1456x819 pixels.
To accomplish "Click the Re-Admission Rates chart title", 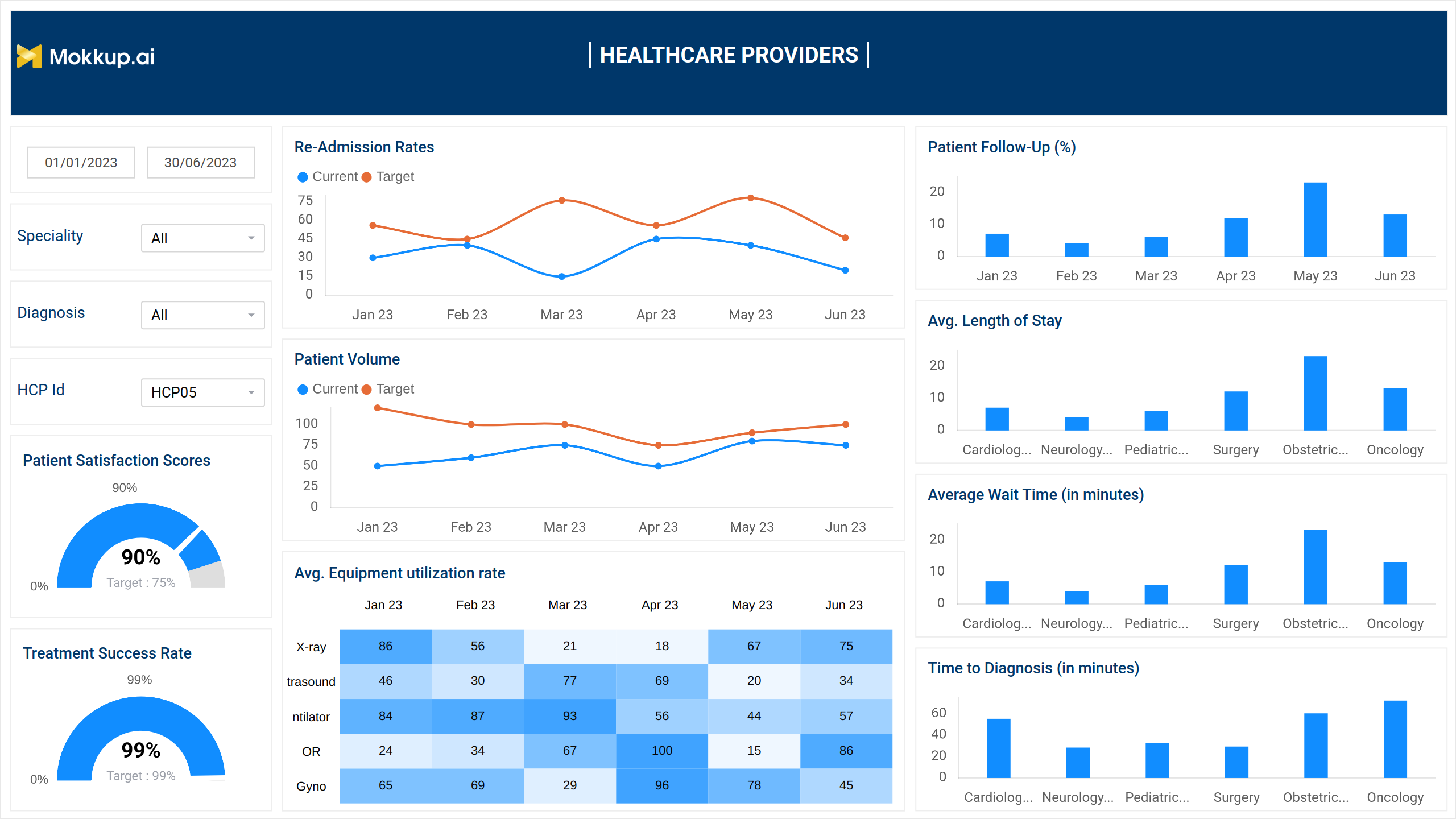I will coord(364,147).
